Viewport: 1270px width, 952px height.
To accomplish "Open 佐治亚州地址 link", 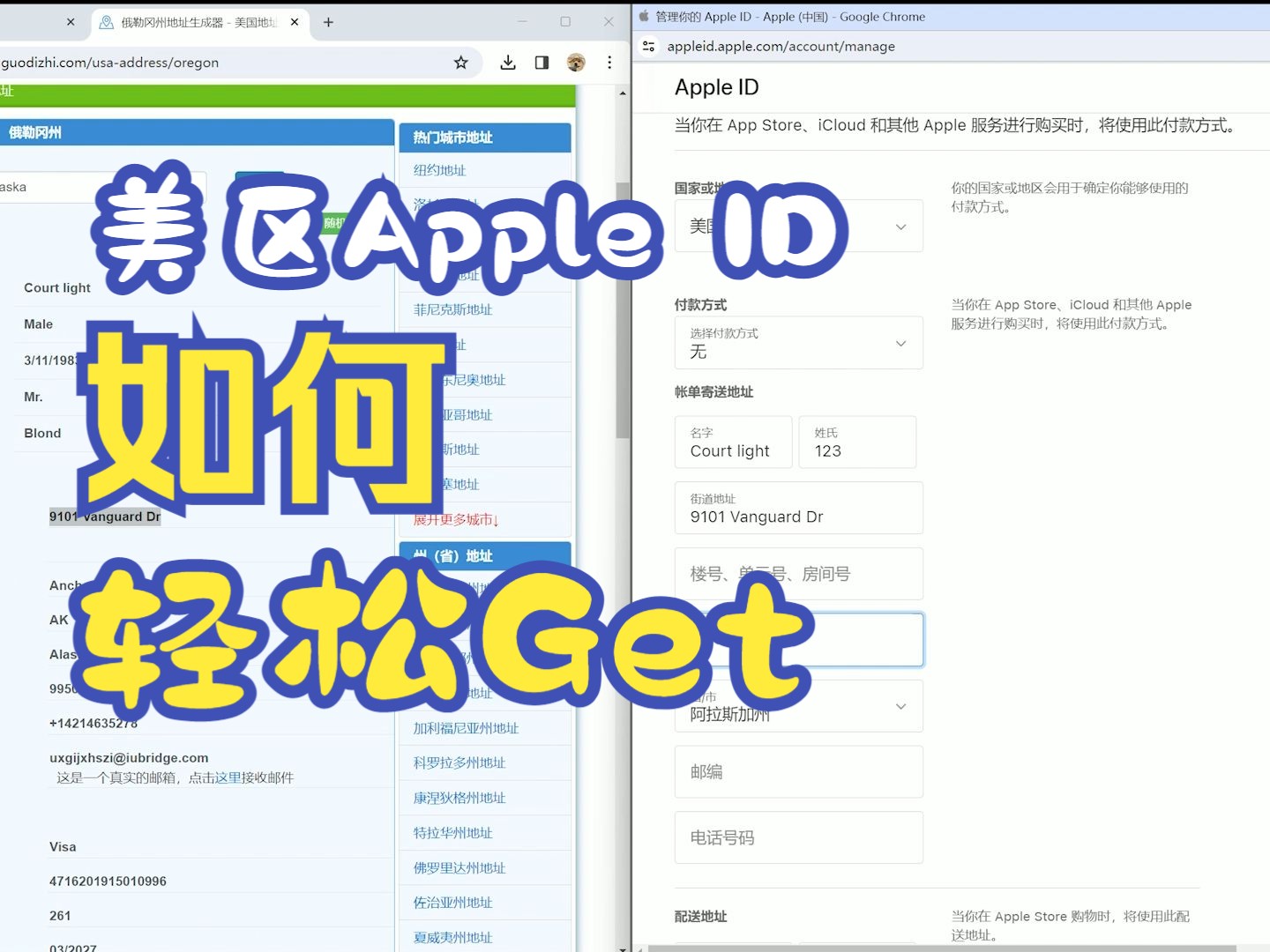I will tap(452, 903).
